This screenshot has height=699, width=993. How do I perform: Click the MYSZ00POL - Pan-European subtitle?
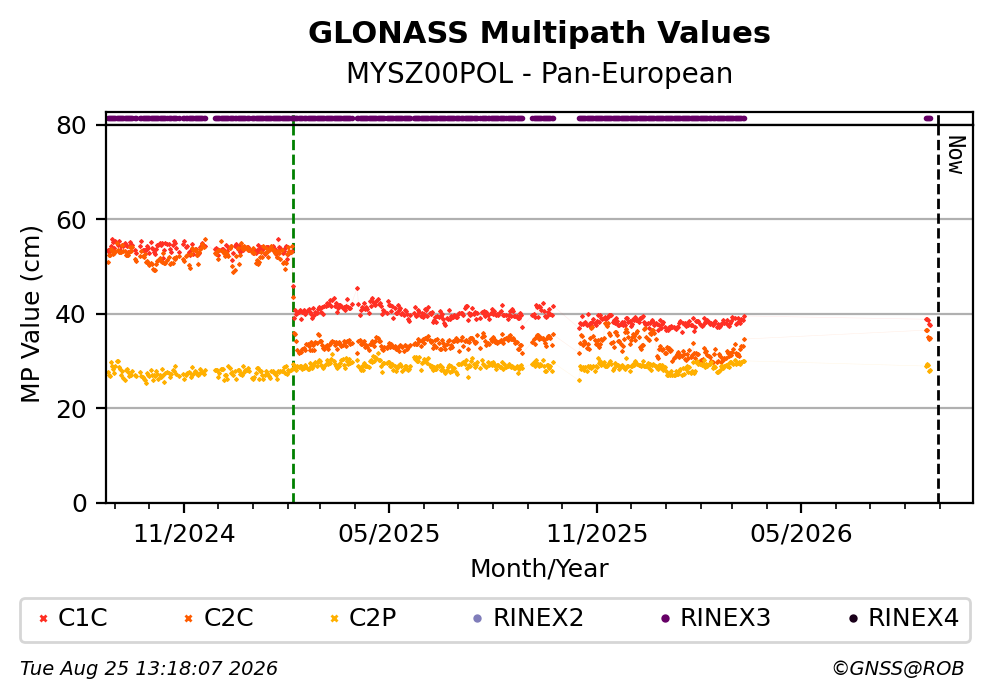(539, 74)
